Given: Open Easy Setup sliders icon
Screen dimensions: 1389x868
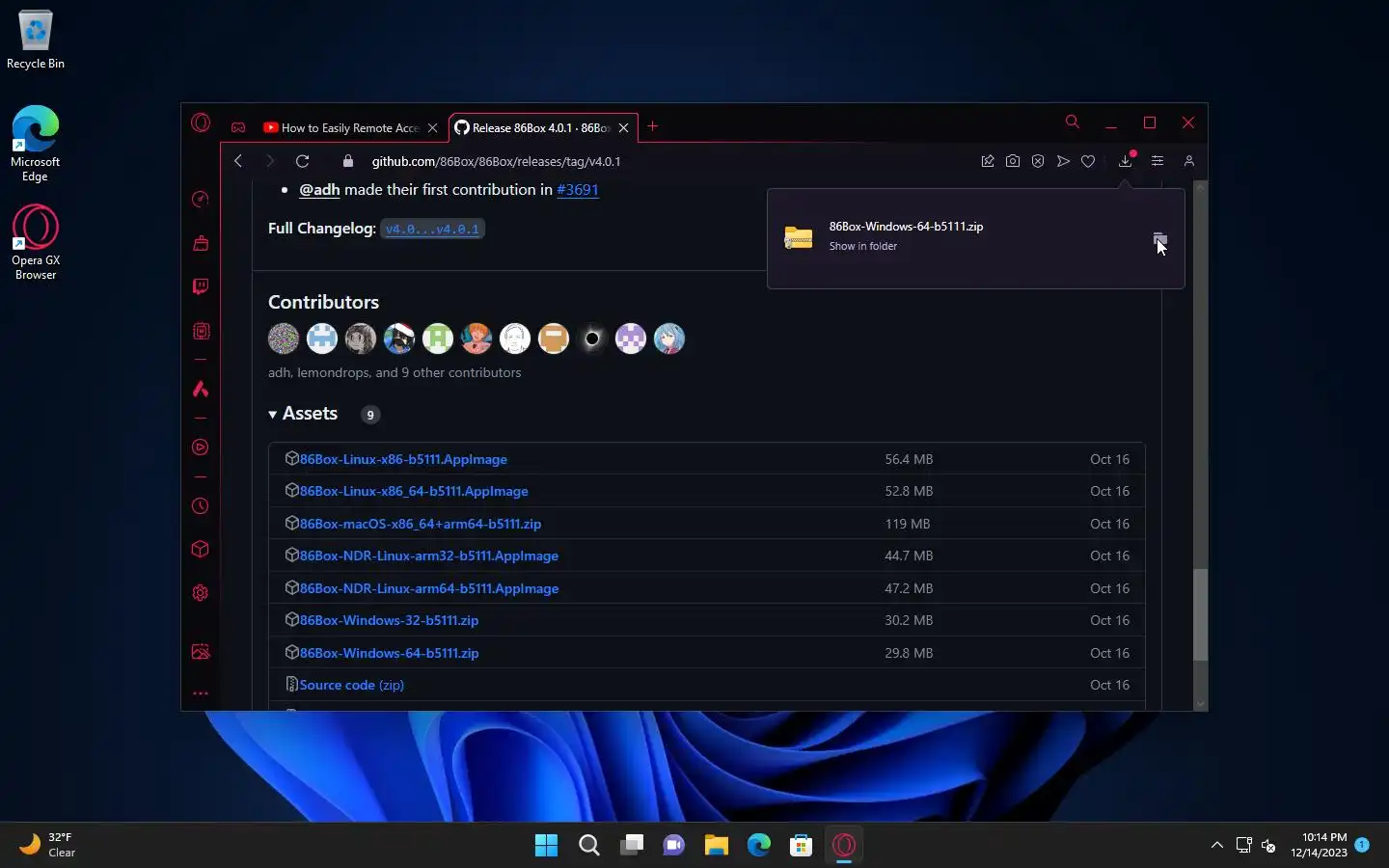Looking at the screenshot, I should pos(1157,161).
